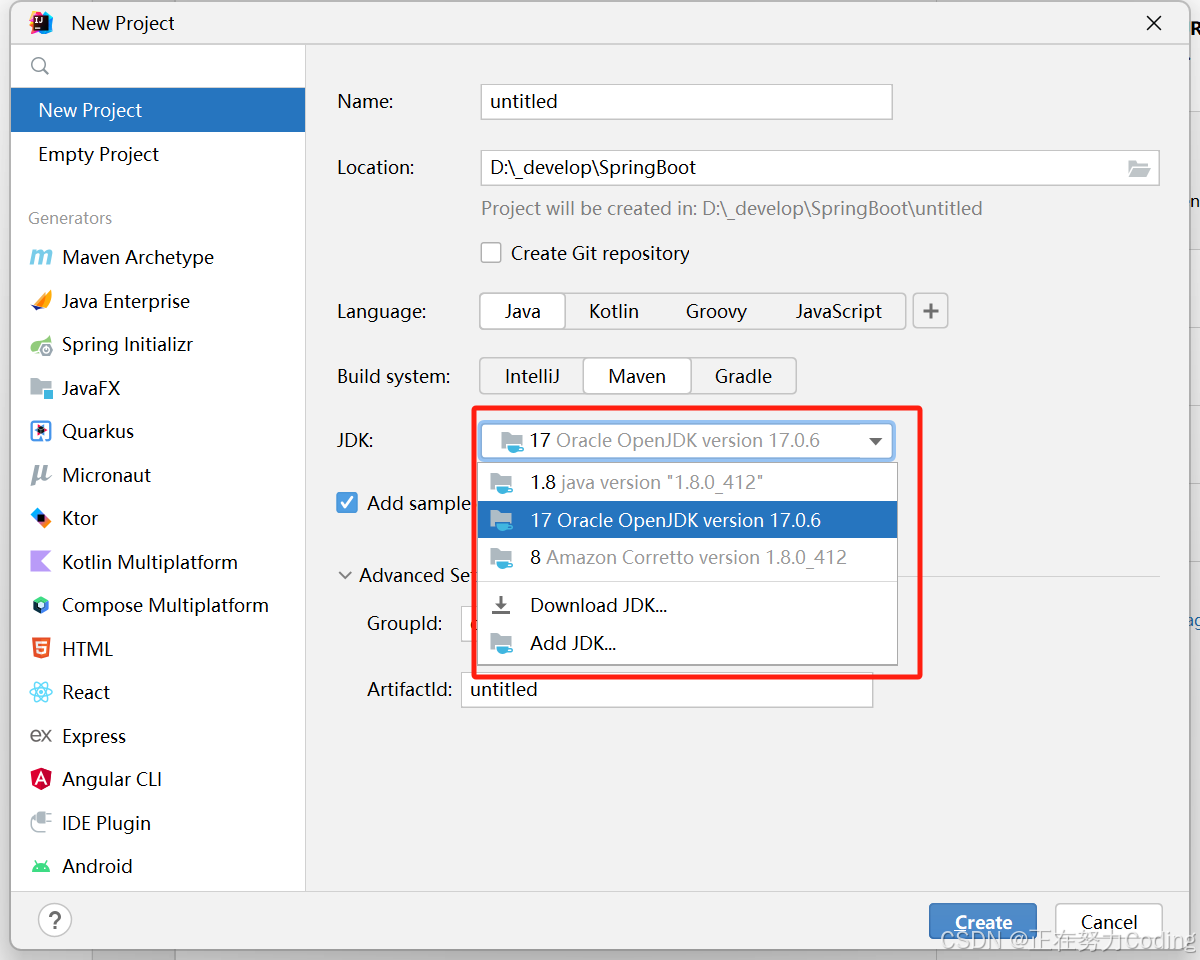The height and width of the screenshot is (960, 1200).
Task: Click the 1.8 java version folder icon
Action: click(502, 482)
